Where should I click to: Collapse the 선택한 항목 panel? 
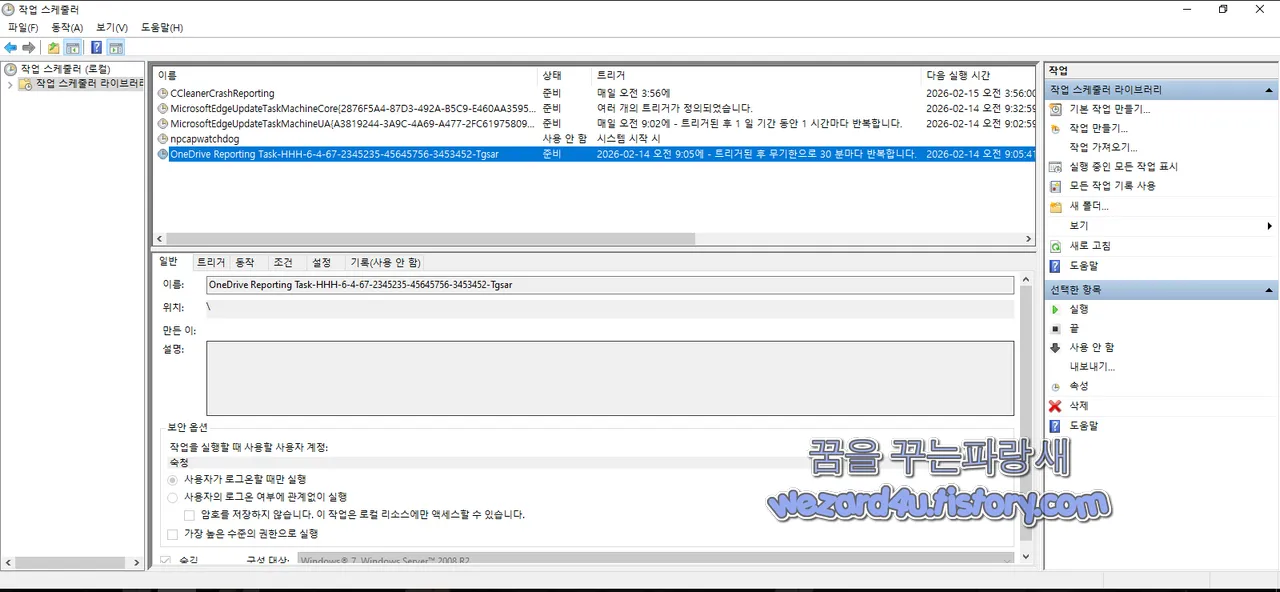click(x=1268, y=289)
